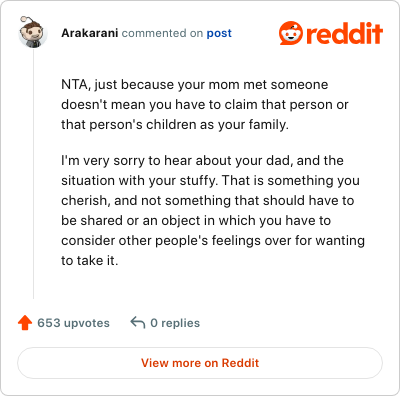Click the "commented on" text in header
This screenshot has height=396, width=400.
(x=162, y=33)
